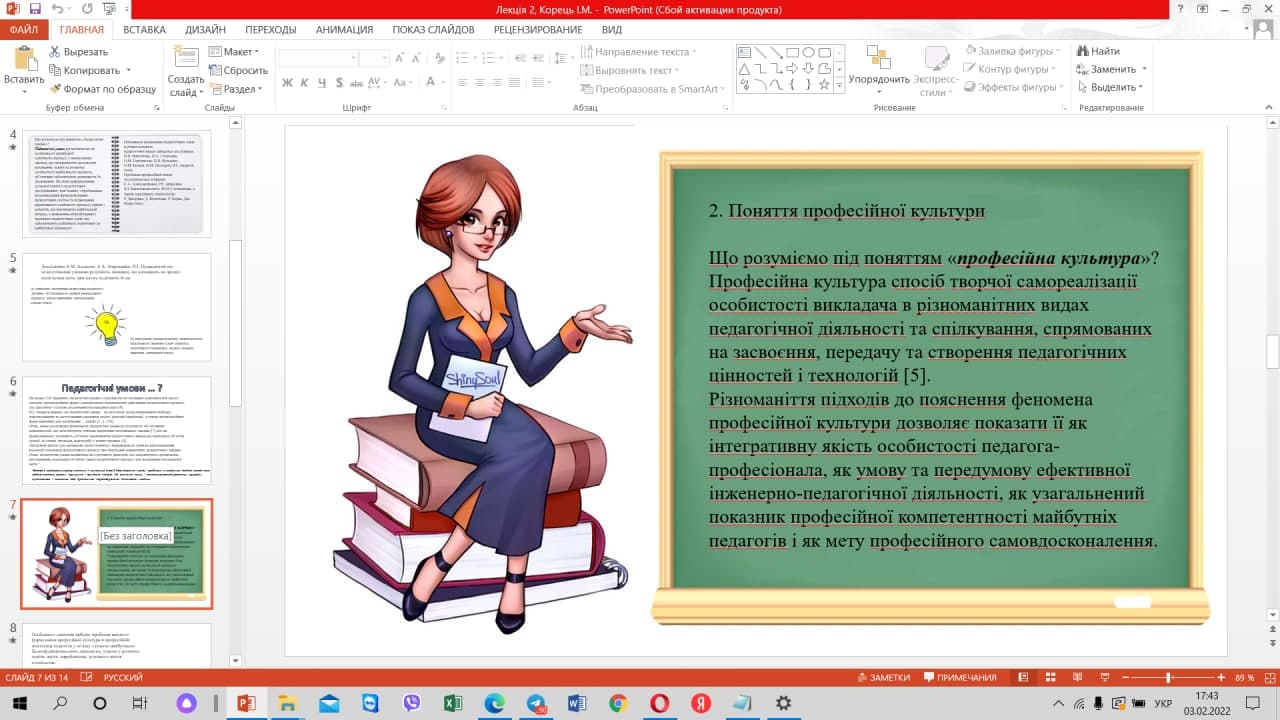The width and height of the screenshot is (1280, 720).
Task: Activate the Формат по образцу painter
Action: pyautogui.click(x=101, y=89)
